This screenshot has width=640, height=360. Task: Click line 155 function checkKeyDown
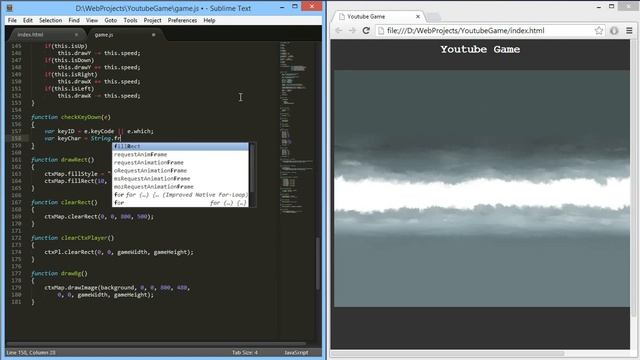pos(71,117)
